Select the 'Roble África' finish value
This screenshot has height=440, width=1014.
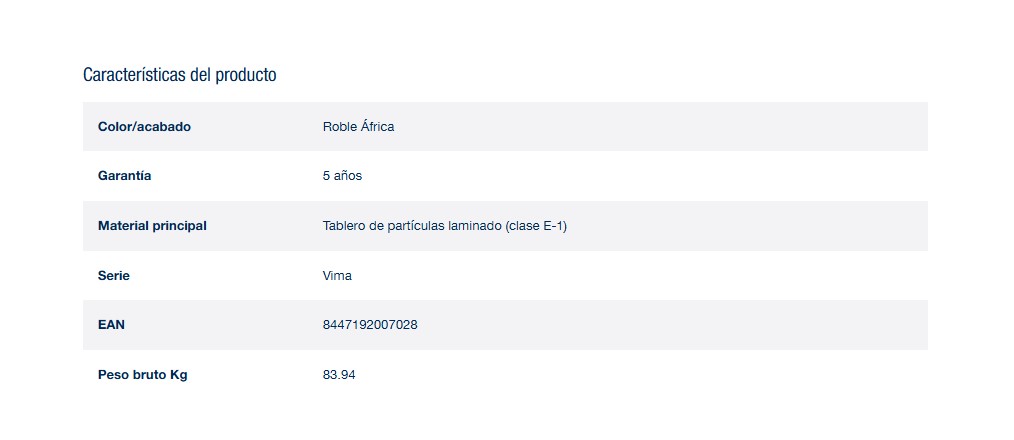pyautogui.click(x=358, y=127)
